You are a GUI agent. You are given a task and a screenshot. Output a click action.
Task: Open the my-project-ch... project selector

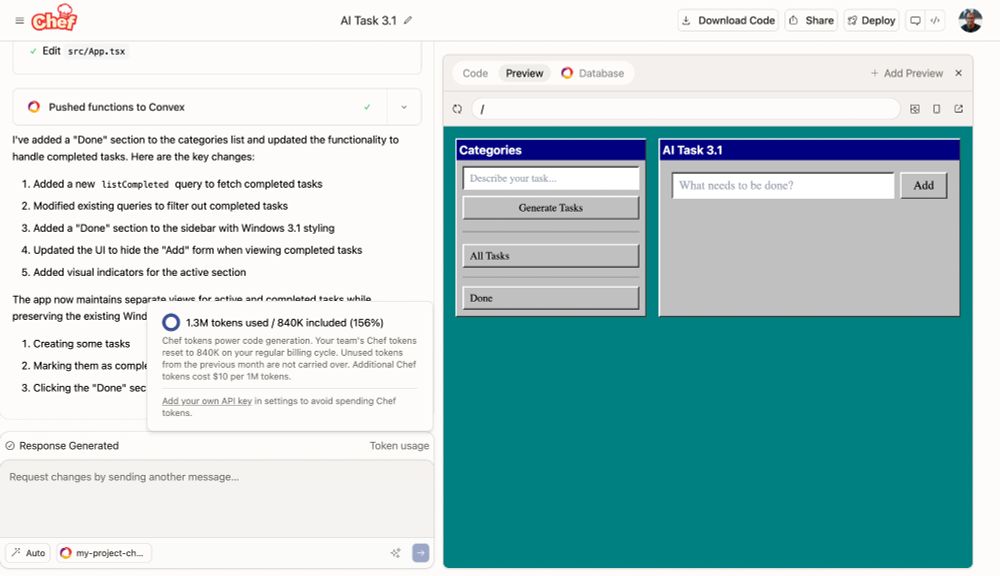tap(103, 553)
